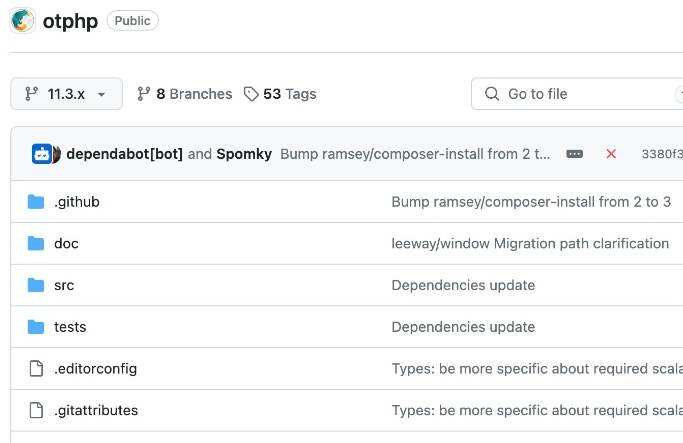The image size is (683, 443).
Task: Open the leeway/window Migration path commit message
Action: (530, 244)
